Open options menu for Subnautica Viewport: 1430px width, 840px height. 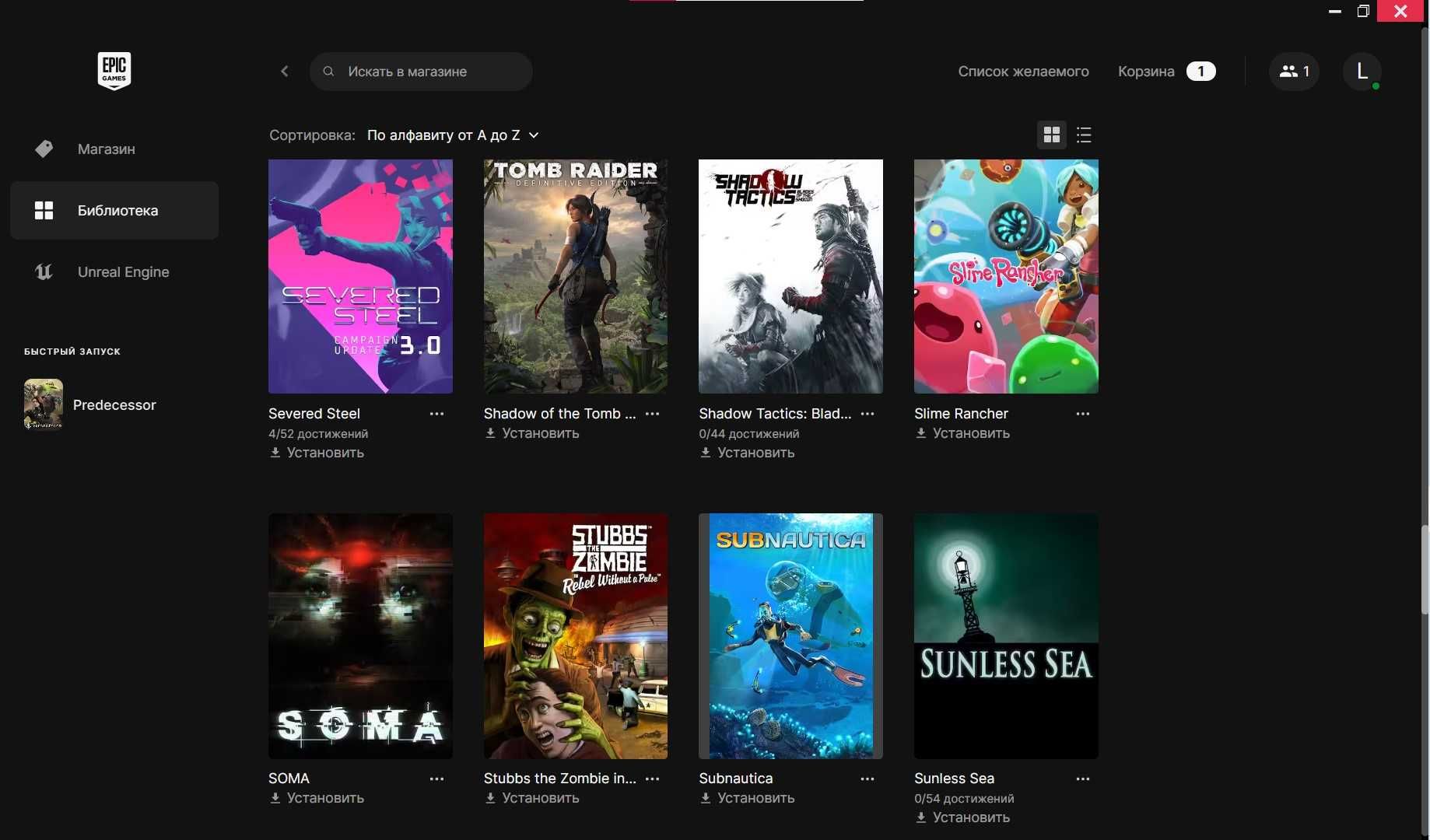pos(867,779)
